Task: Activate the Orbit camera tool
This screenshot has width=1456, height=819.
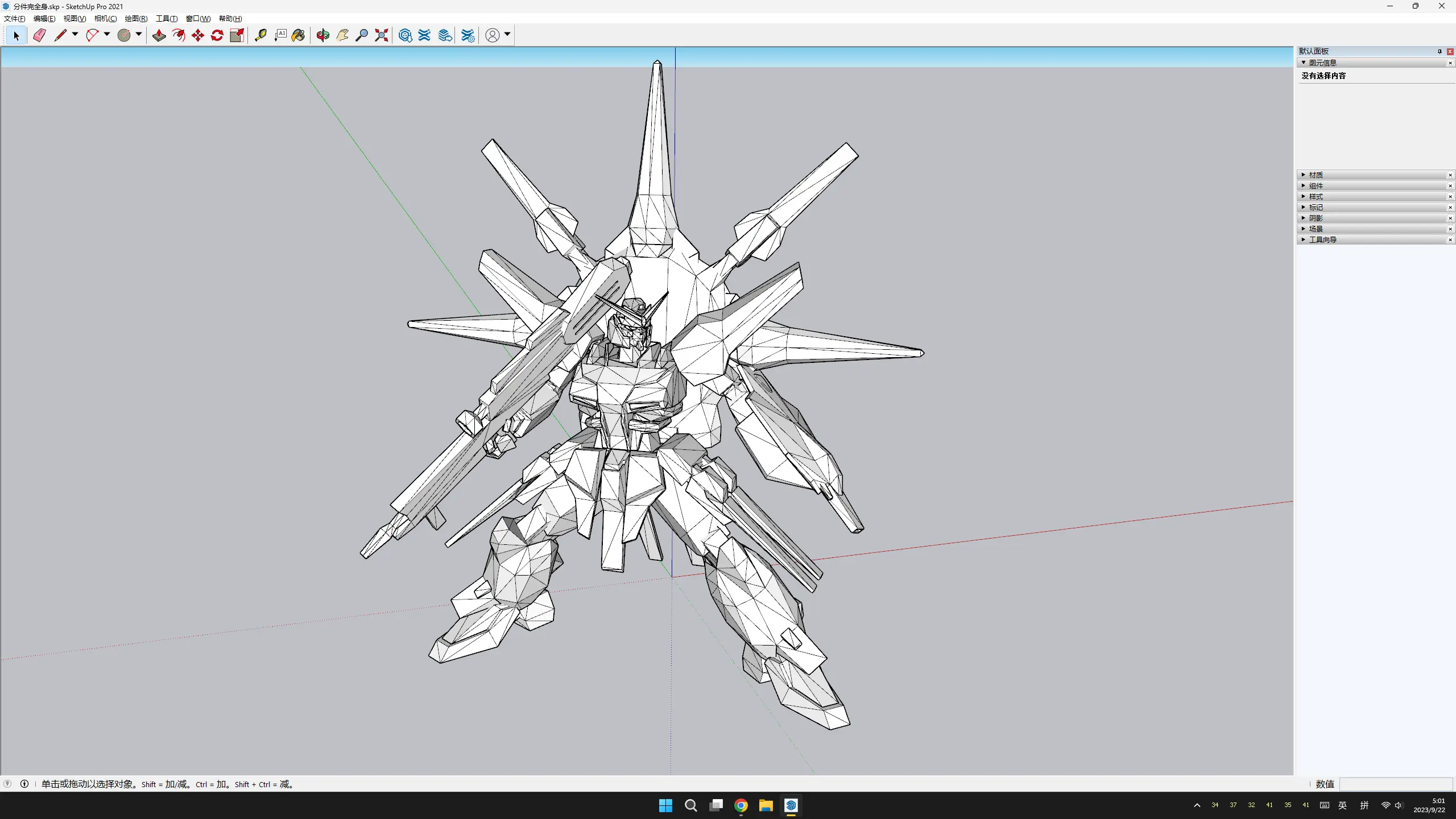Action: click(323, 35)
